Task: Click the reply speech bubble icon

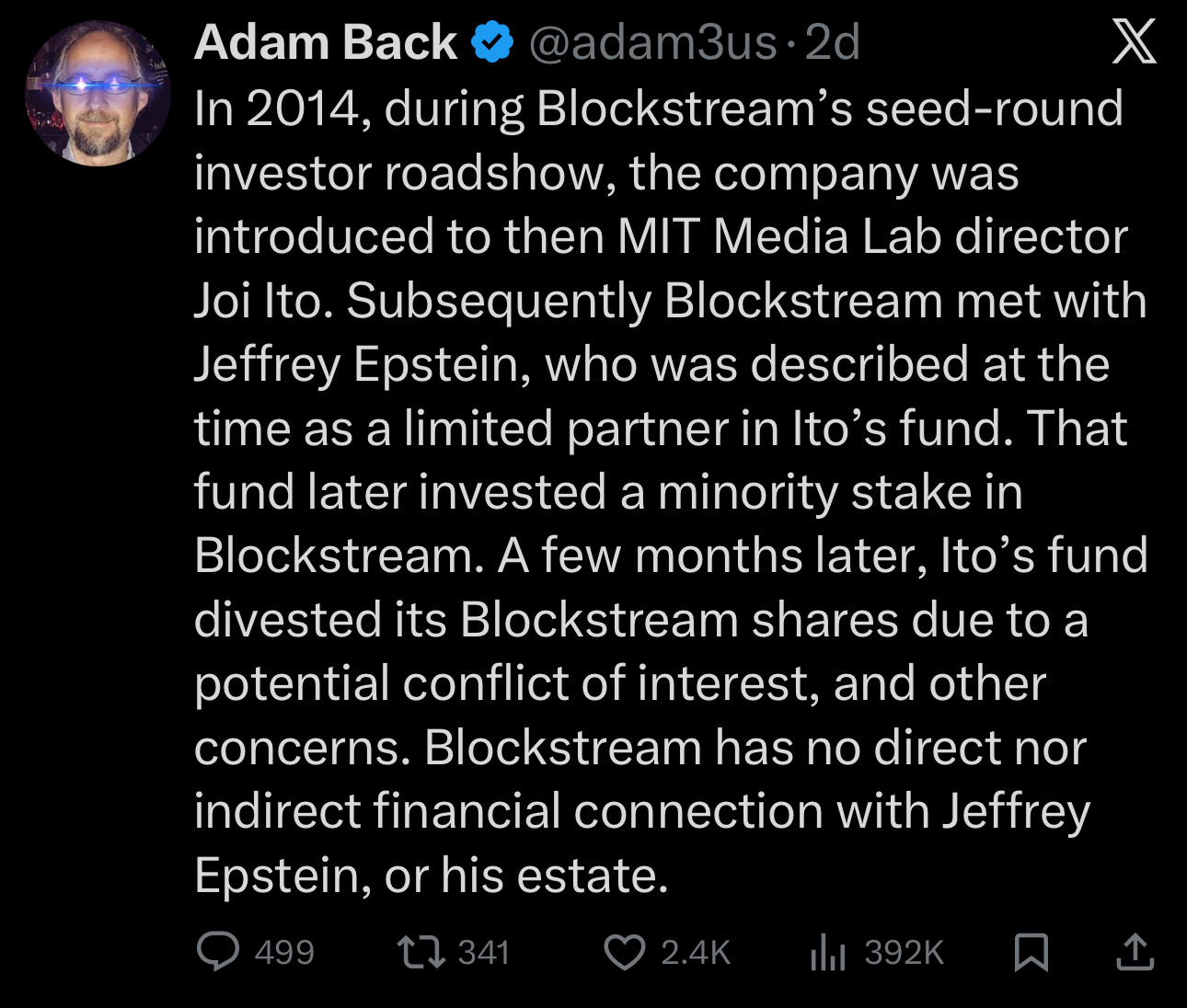Action: click(x=218, y=952)
